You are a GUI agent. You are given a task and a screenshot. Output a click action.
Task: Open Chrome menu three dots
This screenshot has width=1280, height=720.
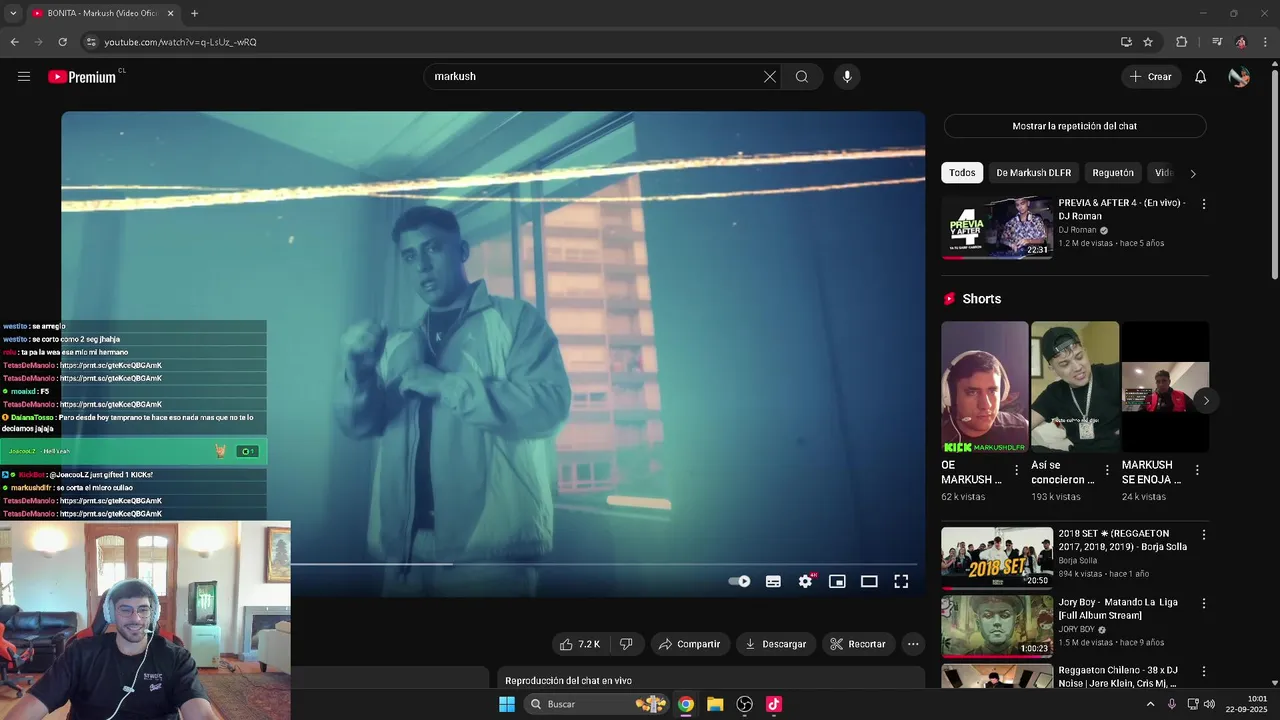[1266, 42]
